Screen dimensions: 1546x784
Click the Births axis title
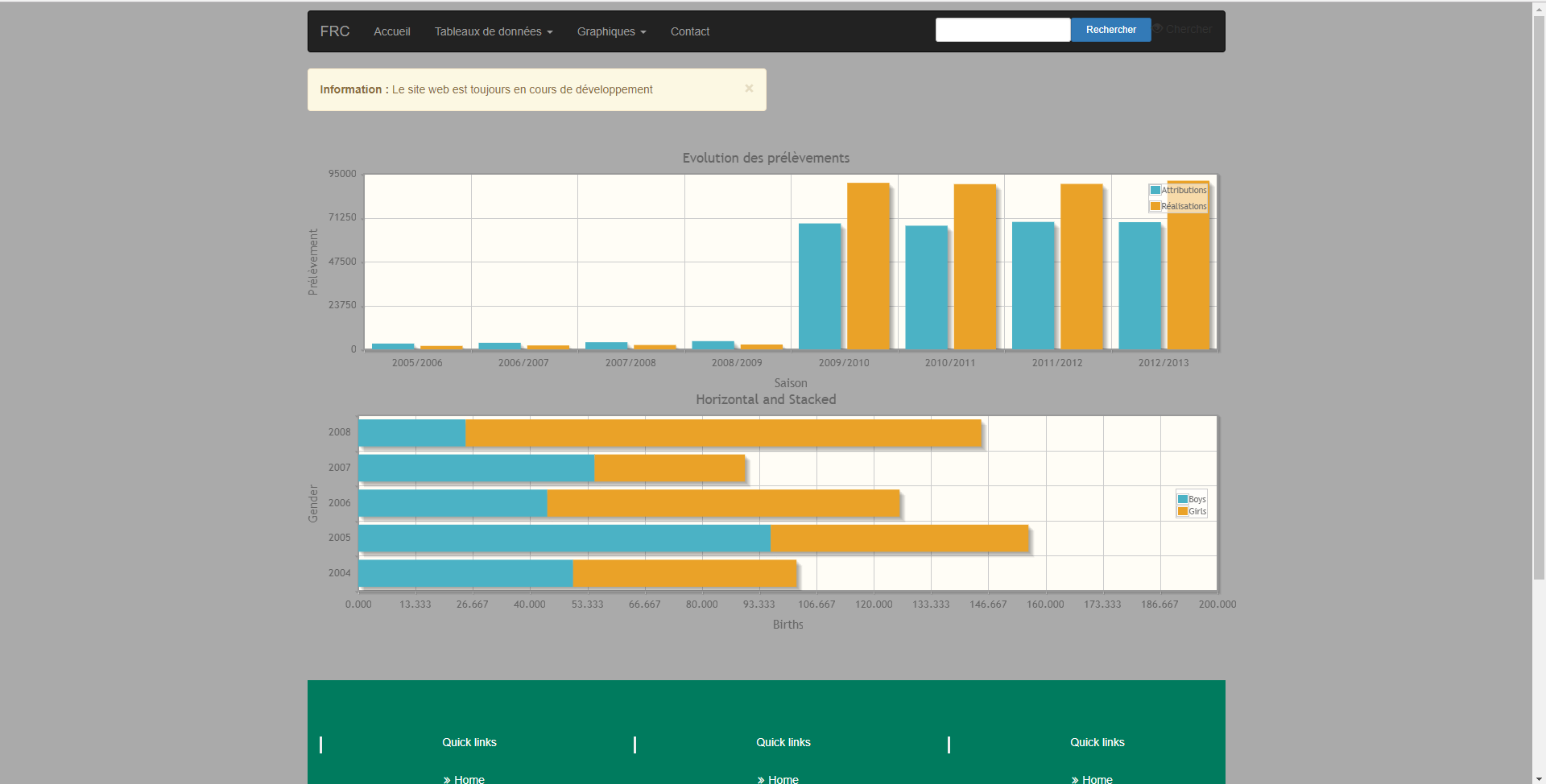[x=788, y=625]
